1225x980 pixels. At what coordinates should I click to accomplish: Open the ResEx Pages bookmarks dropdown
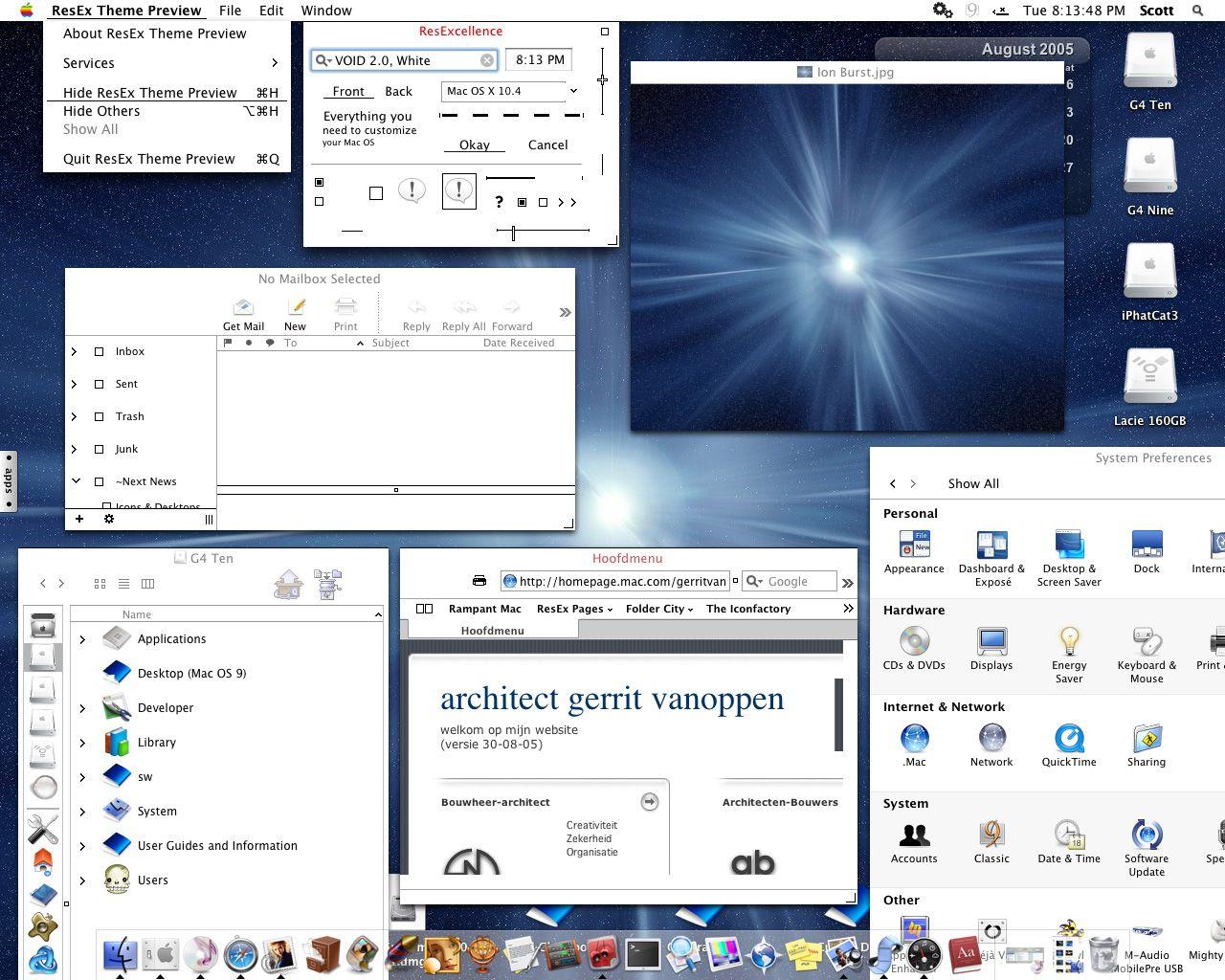[574, 609]
